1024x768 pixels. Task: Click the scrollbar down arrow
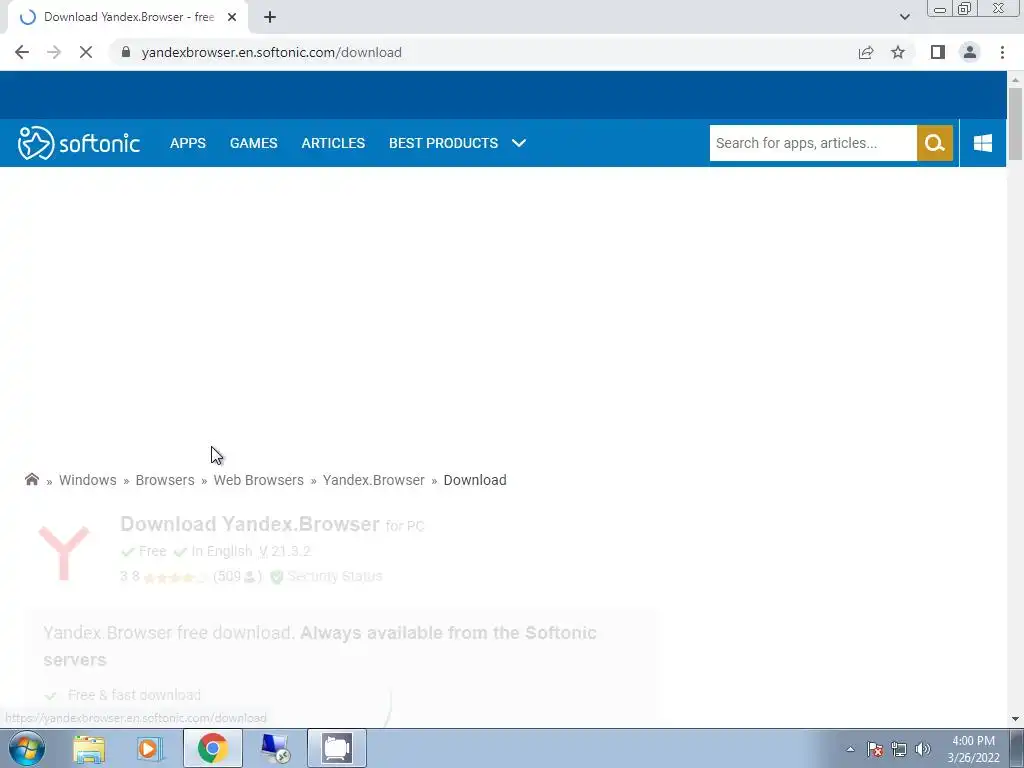coord(1015,719)
